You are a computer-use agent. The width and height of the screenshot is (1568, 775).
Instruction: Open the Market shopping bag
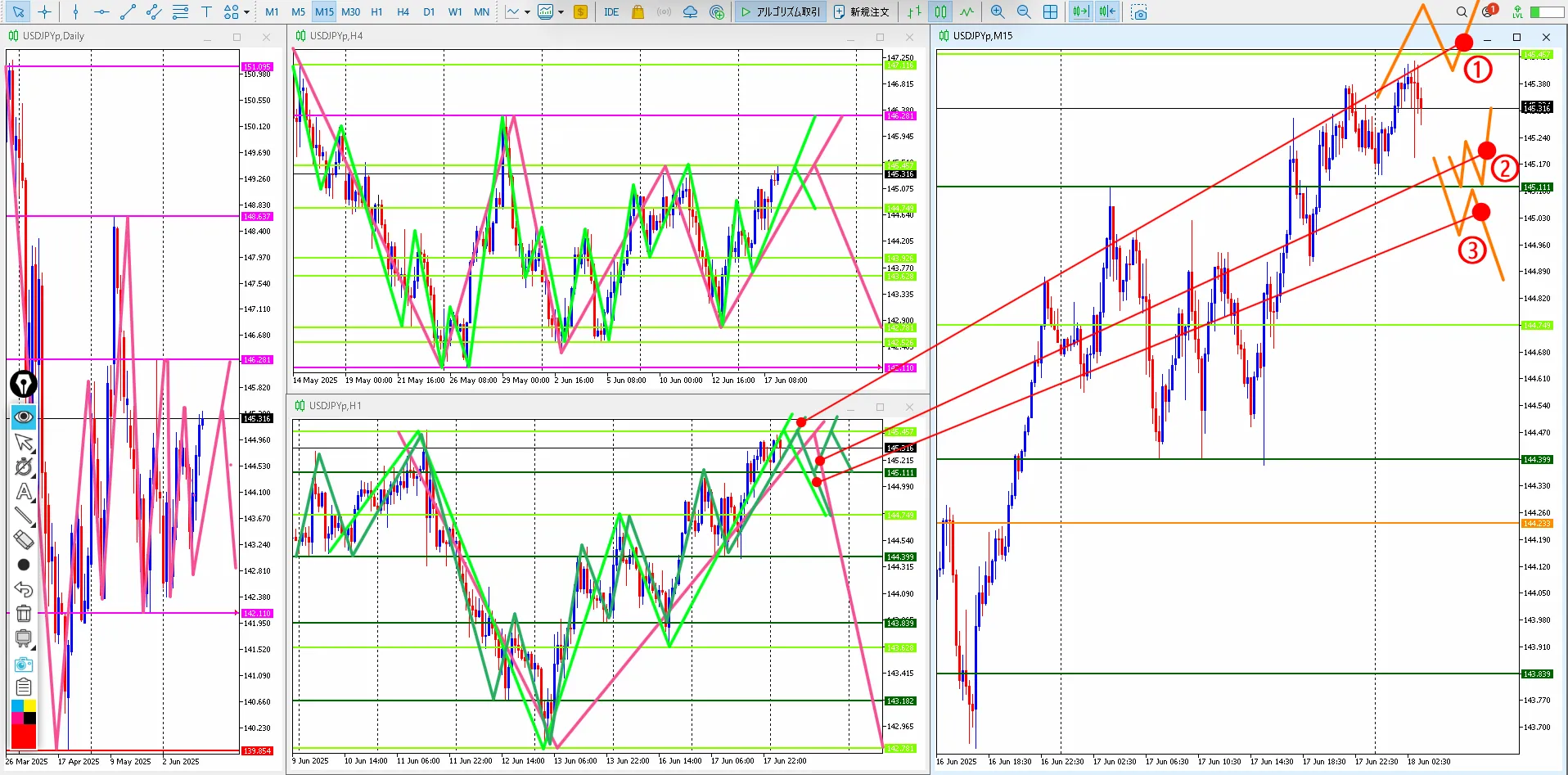[x=638, y=11]
